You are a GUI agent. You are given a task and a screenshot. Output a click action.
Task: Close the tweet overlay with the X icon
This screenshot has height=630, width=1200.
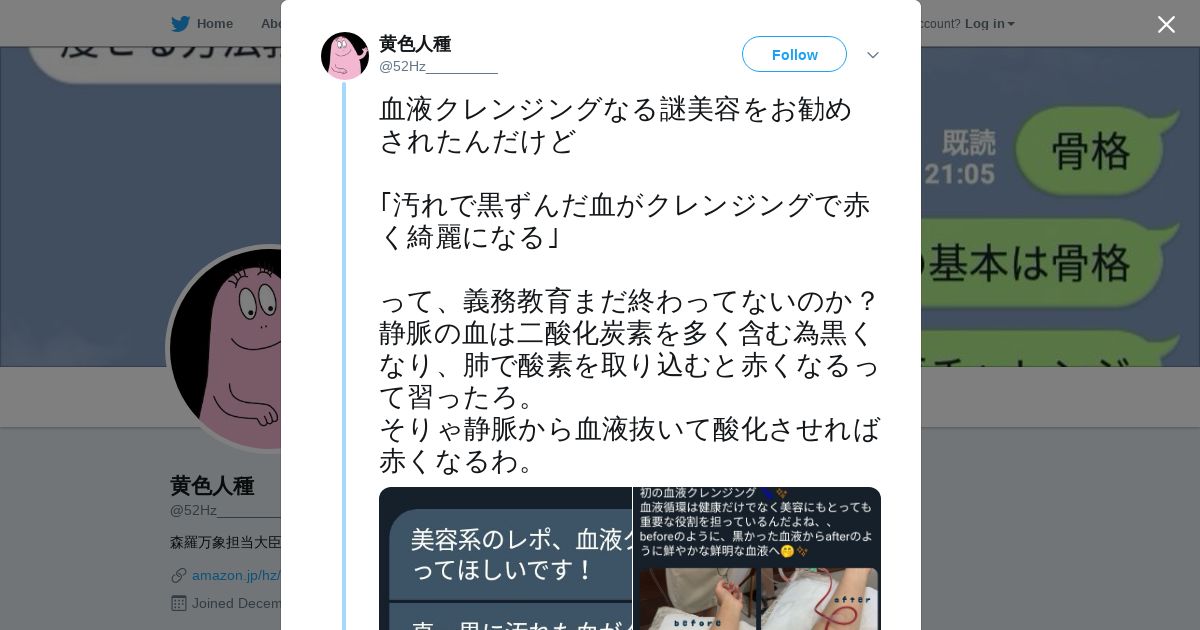coord(1166,24)
